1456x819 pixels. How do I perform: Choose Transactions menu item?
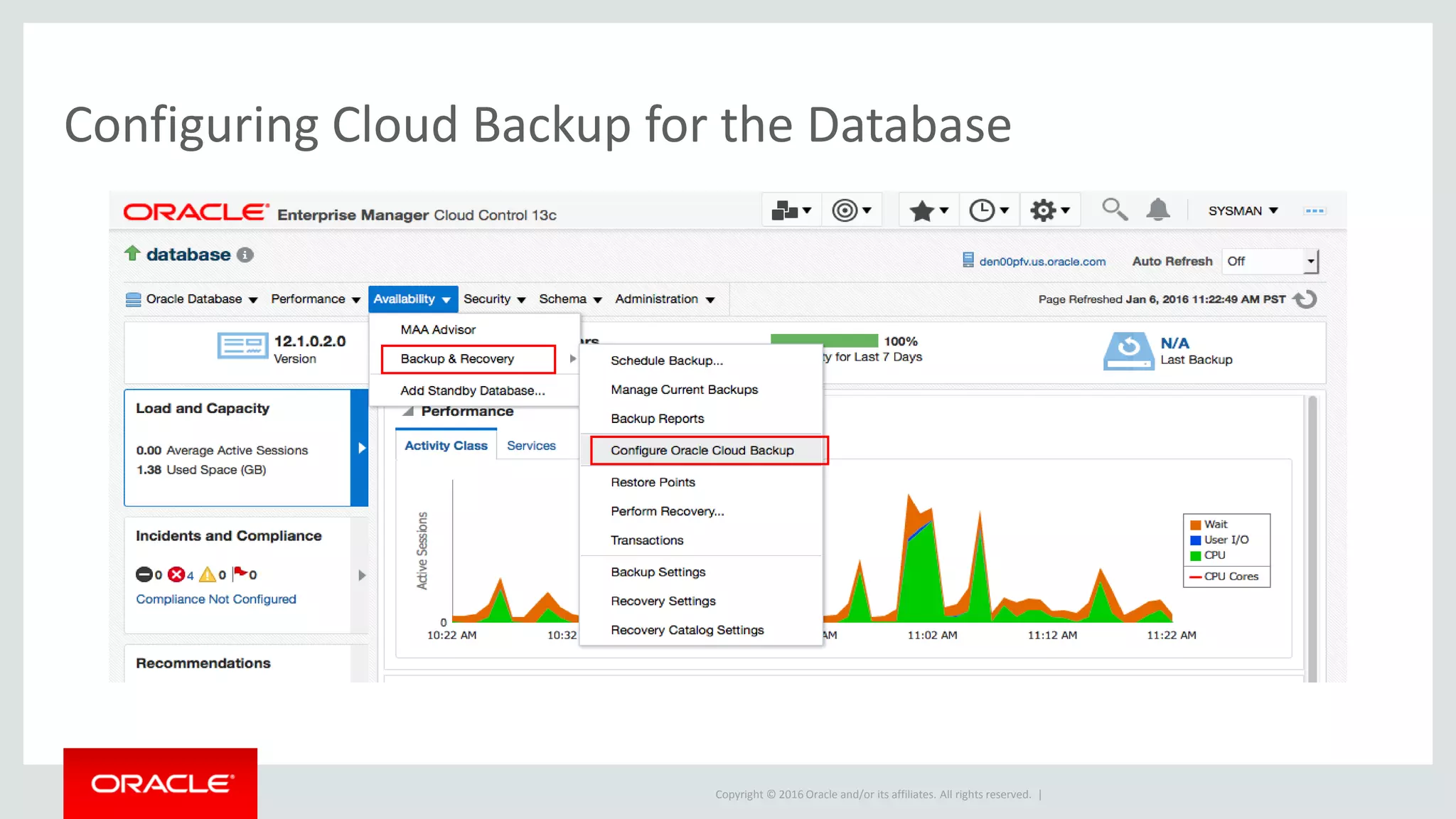point(647,541)
